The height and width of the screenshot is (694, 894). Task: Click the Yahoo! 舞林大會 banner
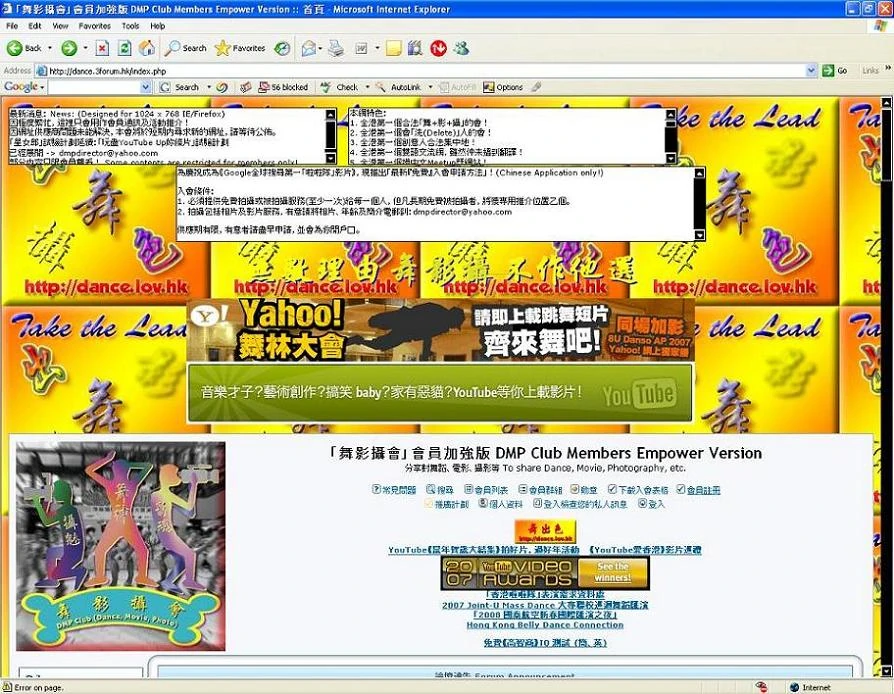(x=440, y=331)
